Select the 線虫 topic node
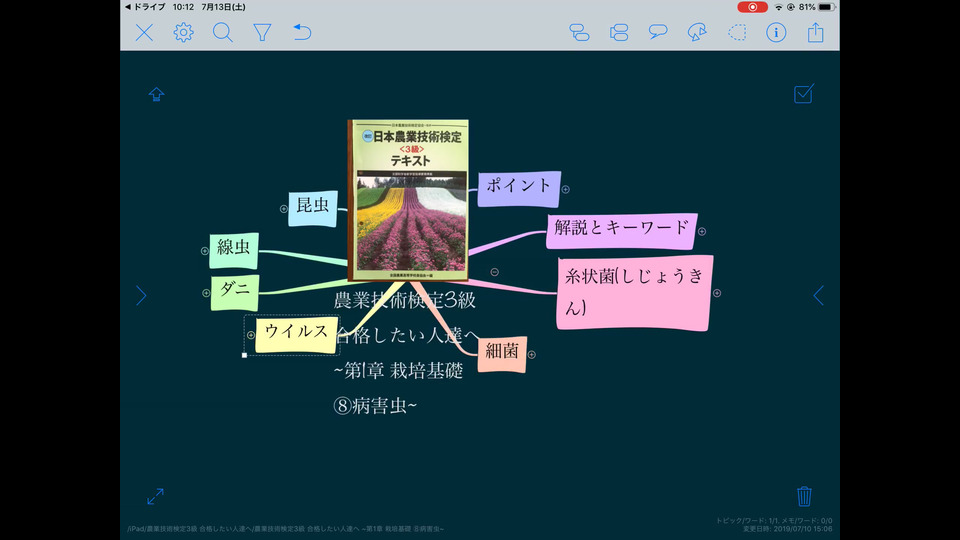The height and width of the screenshot is (540, 960). point(233,250)
